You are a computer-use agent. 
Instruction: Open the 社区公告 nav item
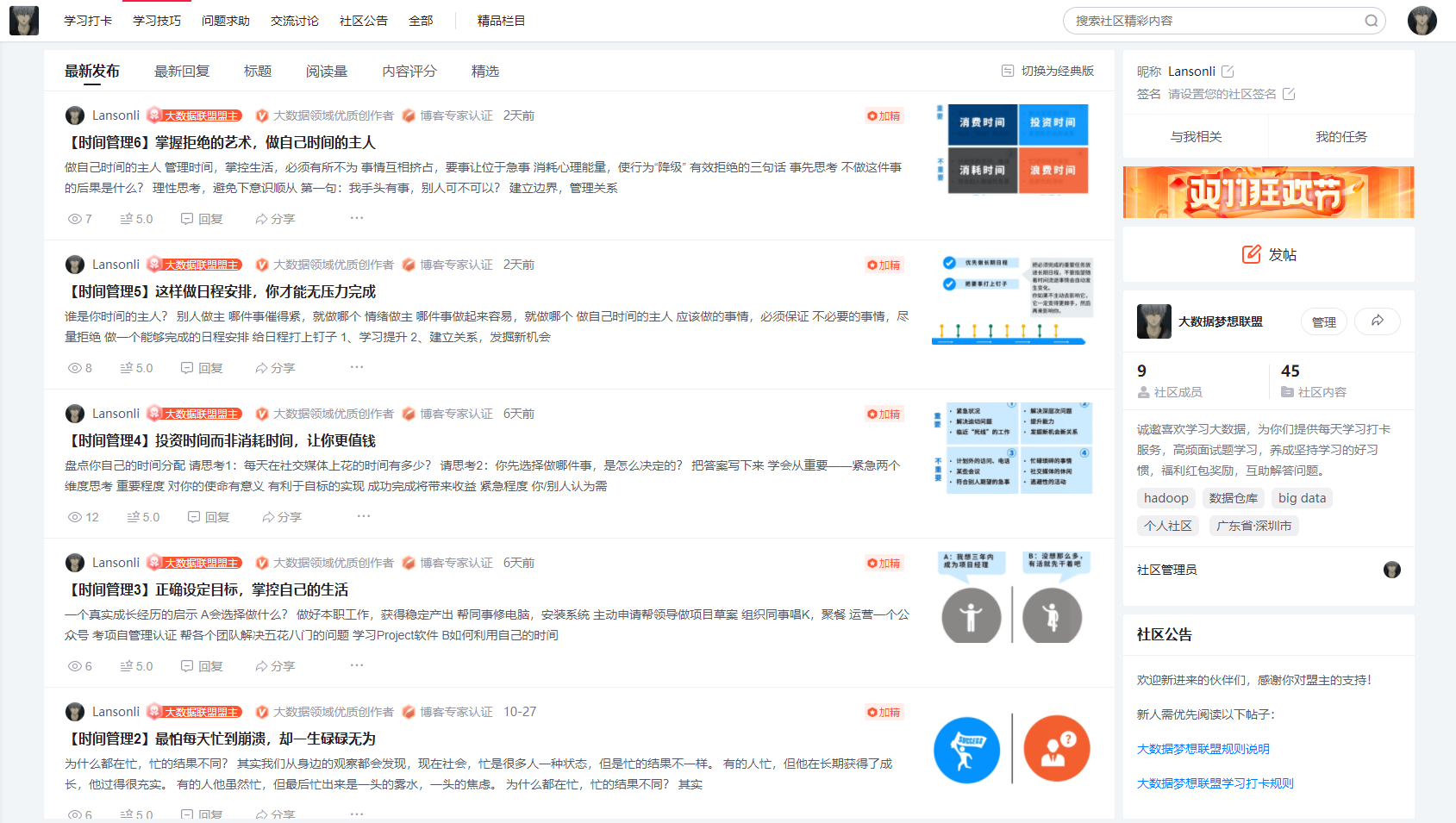(x=364, y=21)
